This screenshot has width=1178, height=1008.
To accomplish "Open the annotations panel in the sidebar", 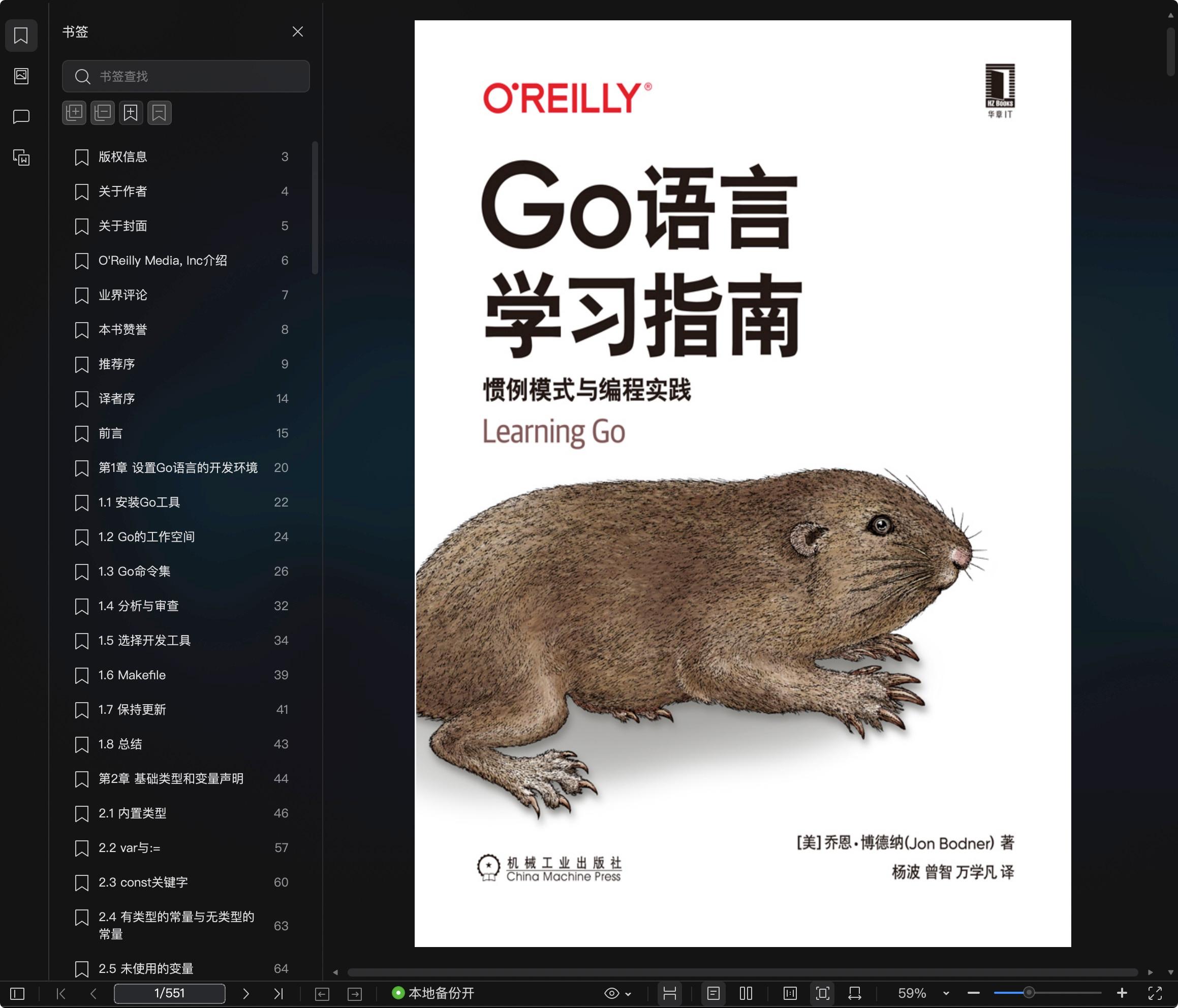I will tap(21, 116).
